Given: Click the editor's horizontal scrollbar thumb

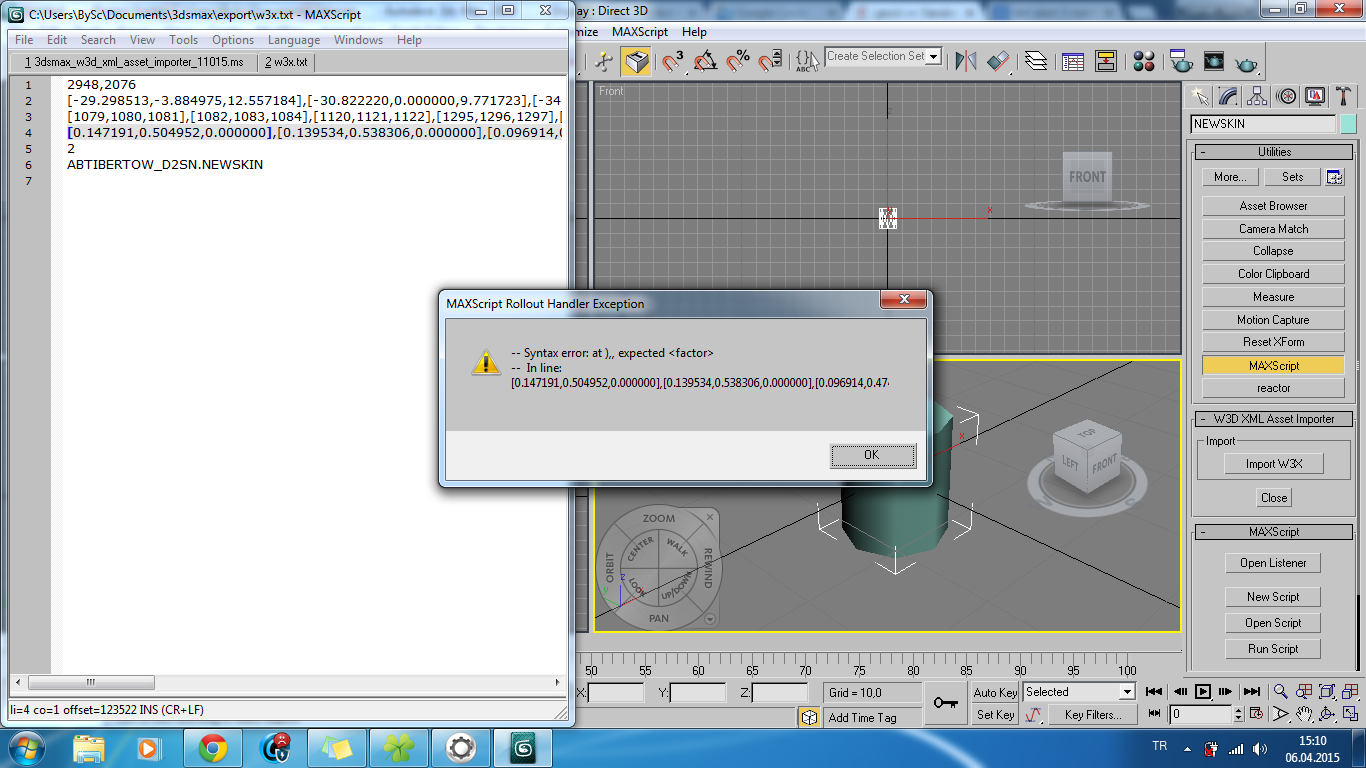Looking at the screenshot, I should 90,683.
